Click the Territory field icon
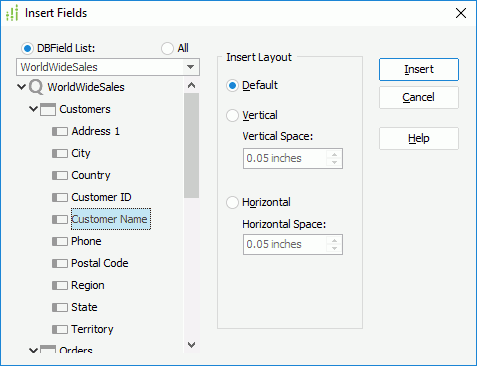This screenshot has width=477, height=366. [60, 329]
